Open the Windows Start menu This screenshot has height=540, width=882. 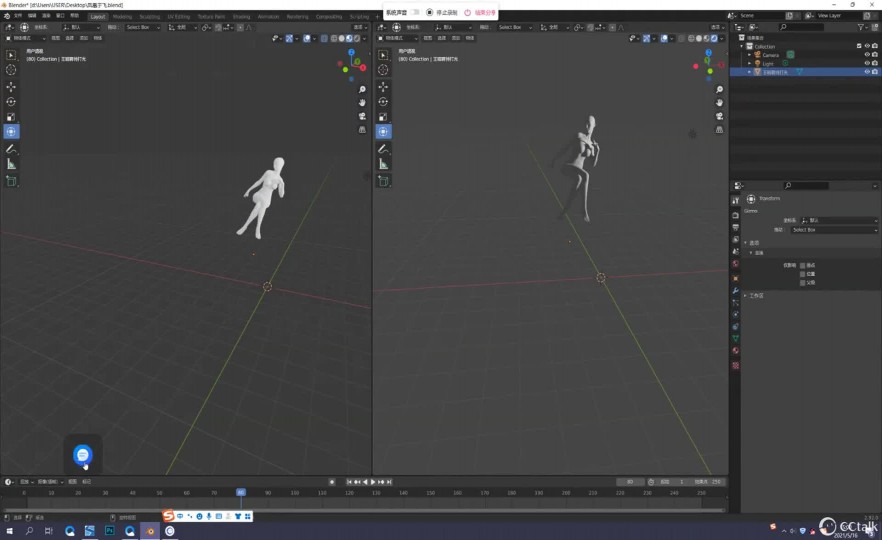point(9,530)
